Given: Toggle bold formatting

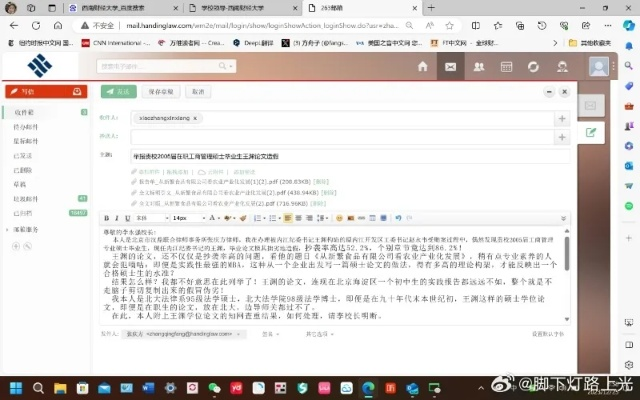Looking at the screenshot, I should [107, 218].
